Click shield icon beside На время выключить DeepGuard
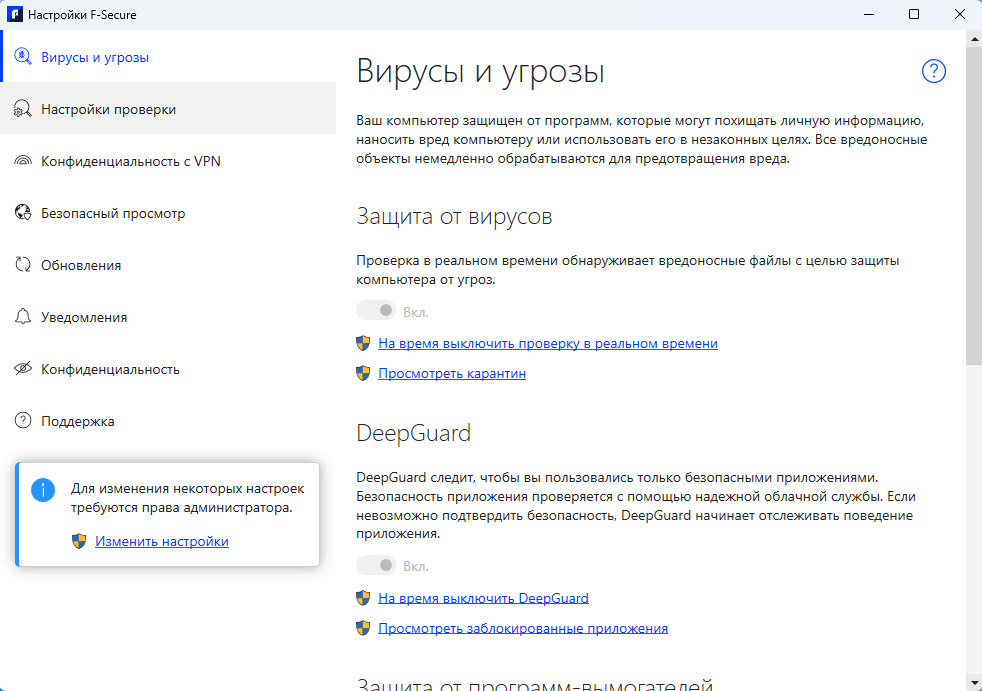 tap(363, 598)
